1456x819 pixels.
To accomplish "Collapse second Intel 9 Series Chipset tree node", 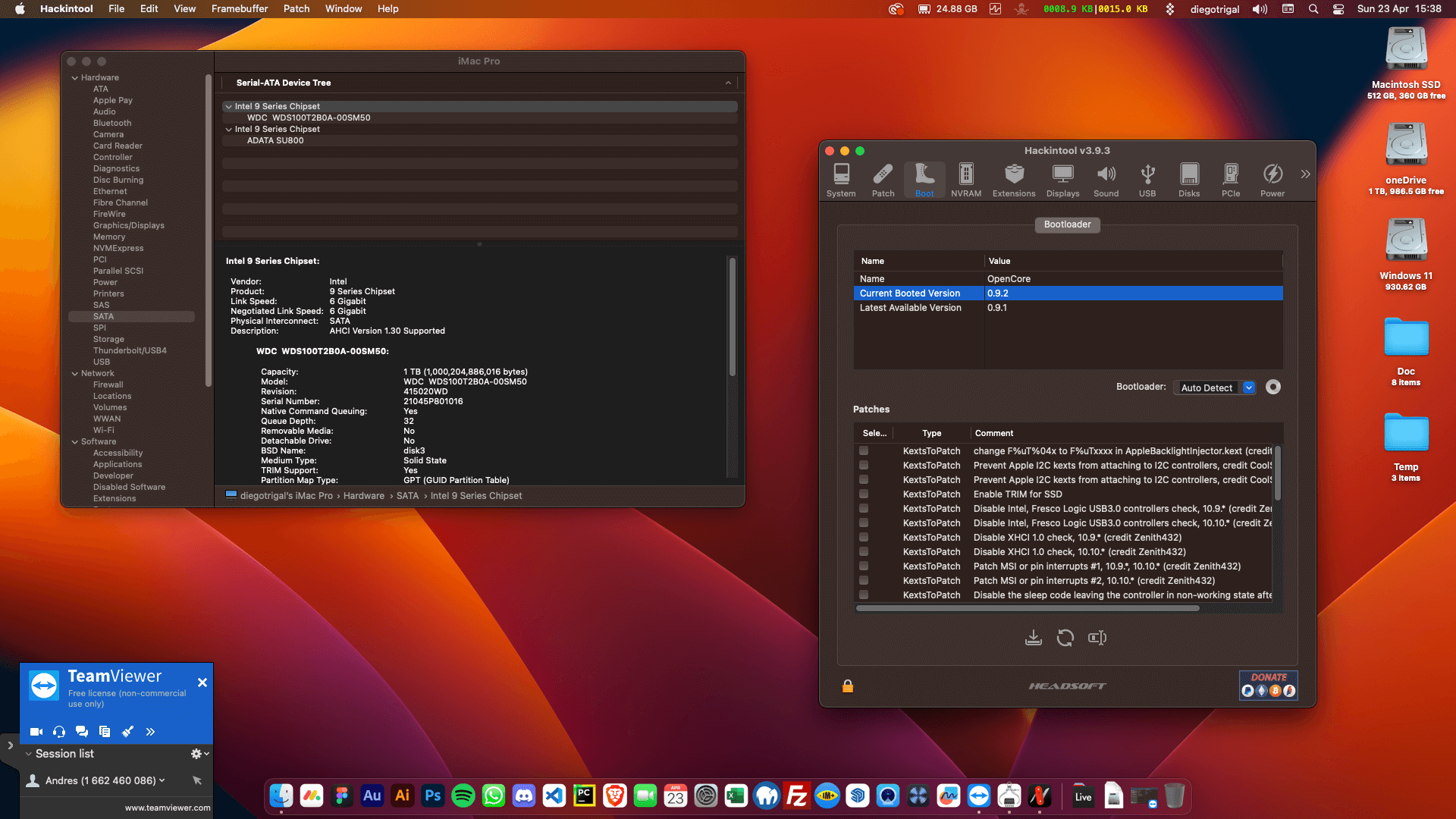I will pyautogui.click(x=228, y=130).
